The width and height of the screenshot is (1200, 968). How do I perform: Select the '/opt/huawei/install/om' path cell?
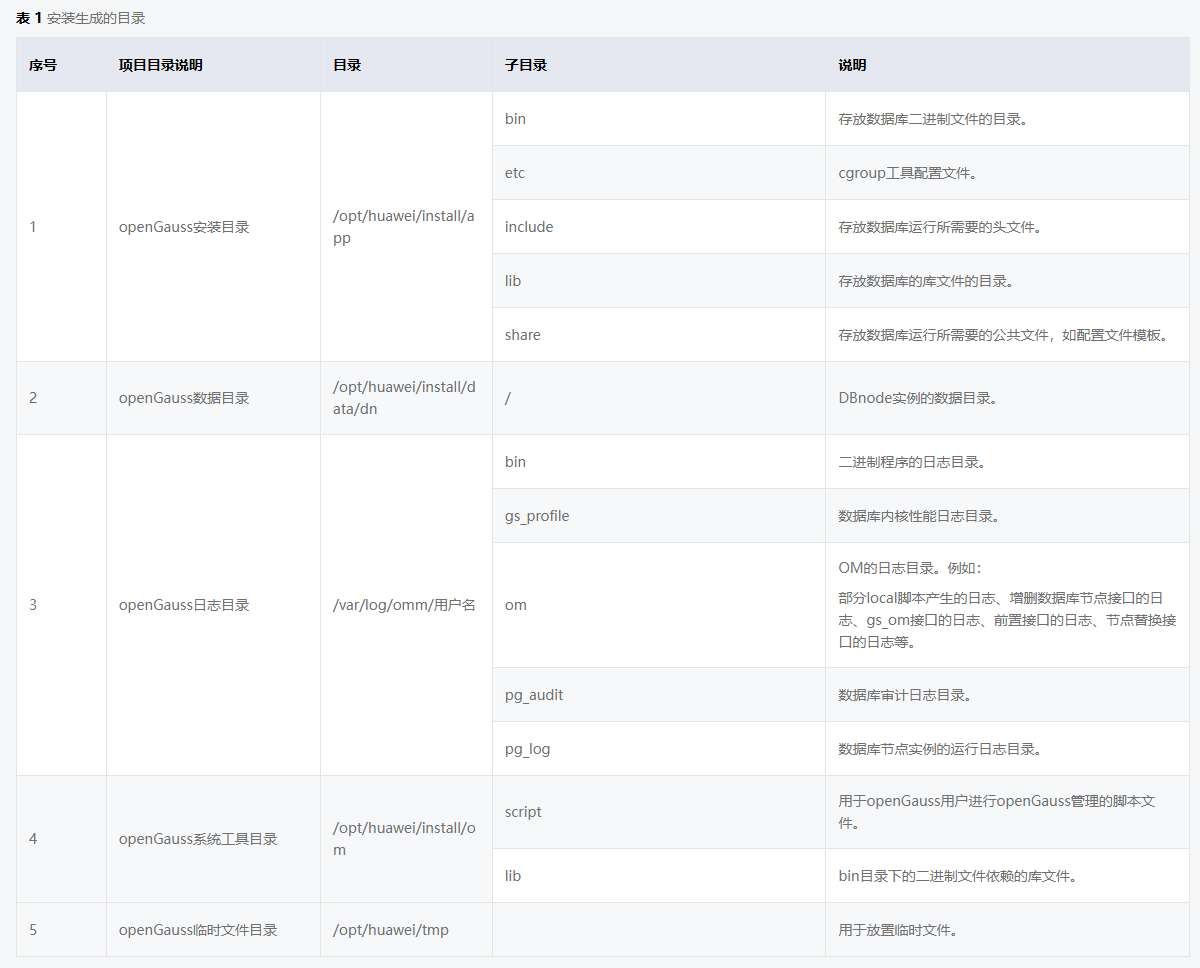404,839
